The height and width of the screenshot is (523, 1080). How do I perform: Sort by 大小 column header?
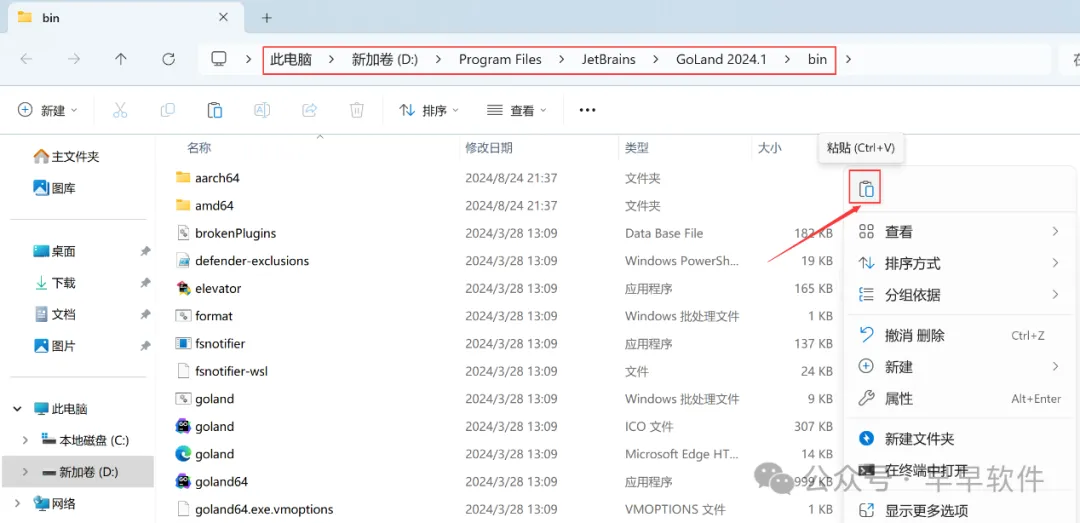tap(769, 147)
